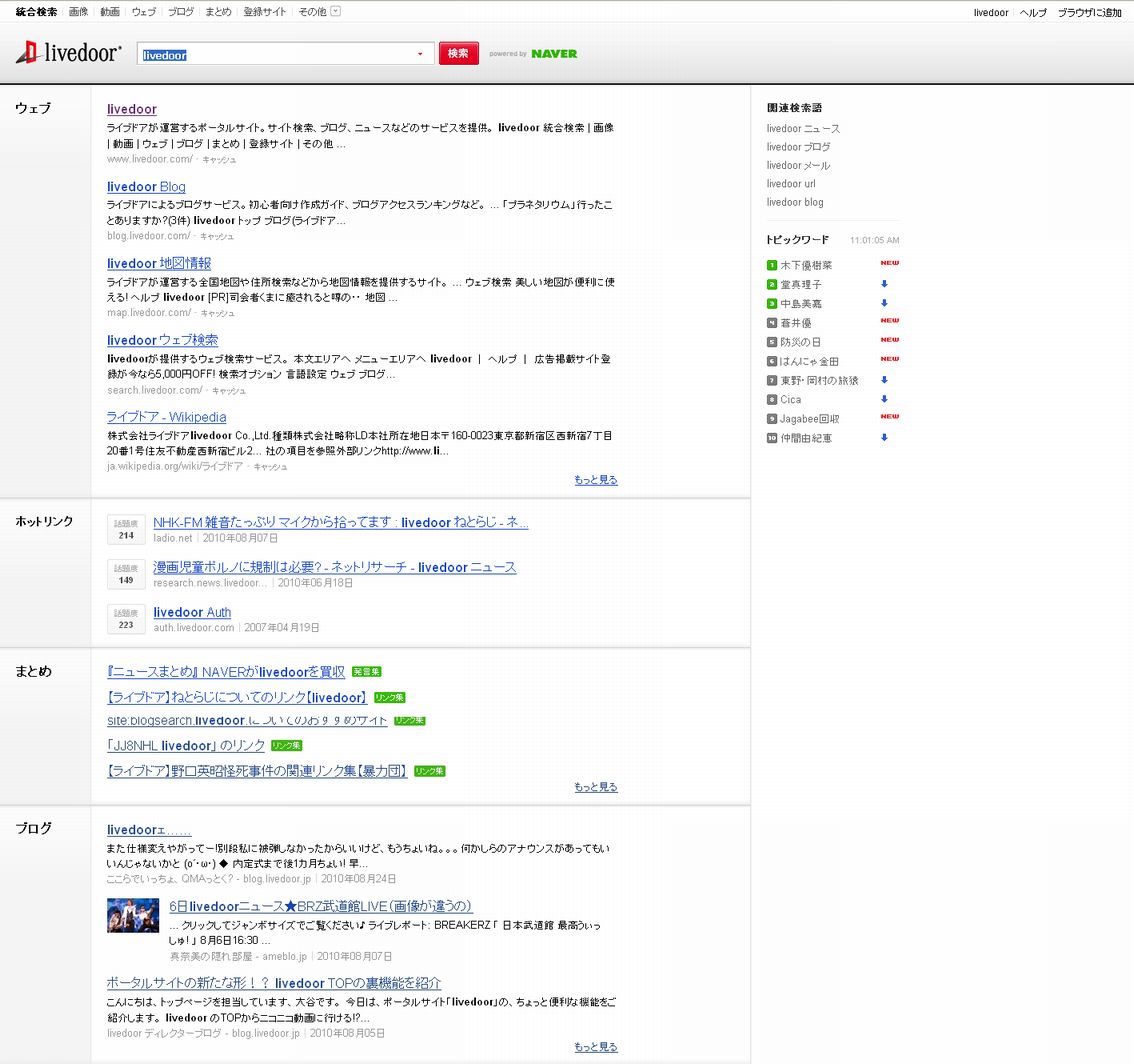Open the top まとめ tab
Viewport: 1134px width, 1064px height.
click(218, 12)
